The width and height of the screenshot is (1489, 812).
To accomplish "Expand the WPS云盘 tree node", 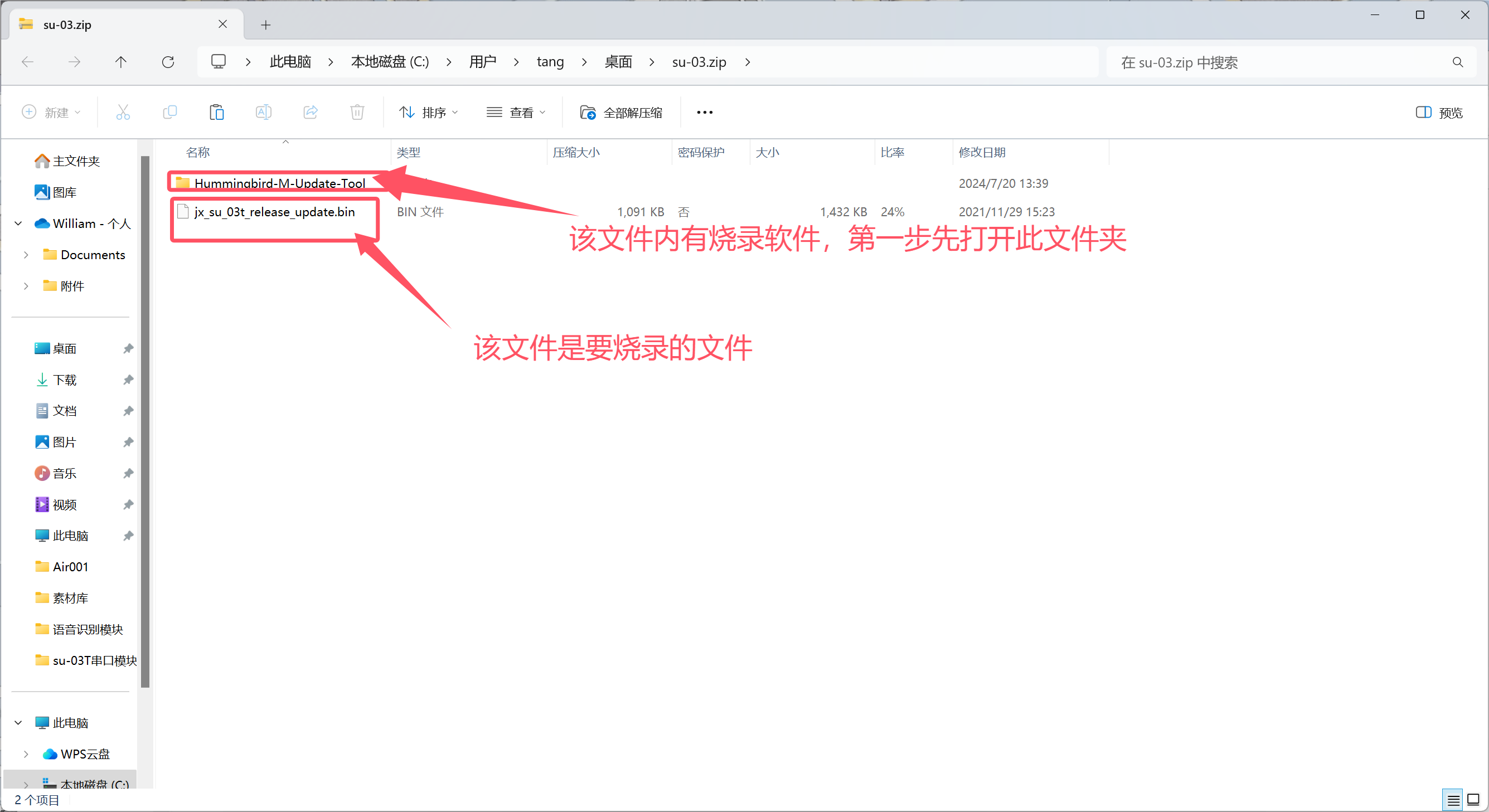I will [26, 754].
